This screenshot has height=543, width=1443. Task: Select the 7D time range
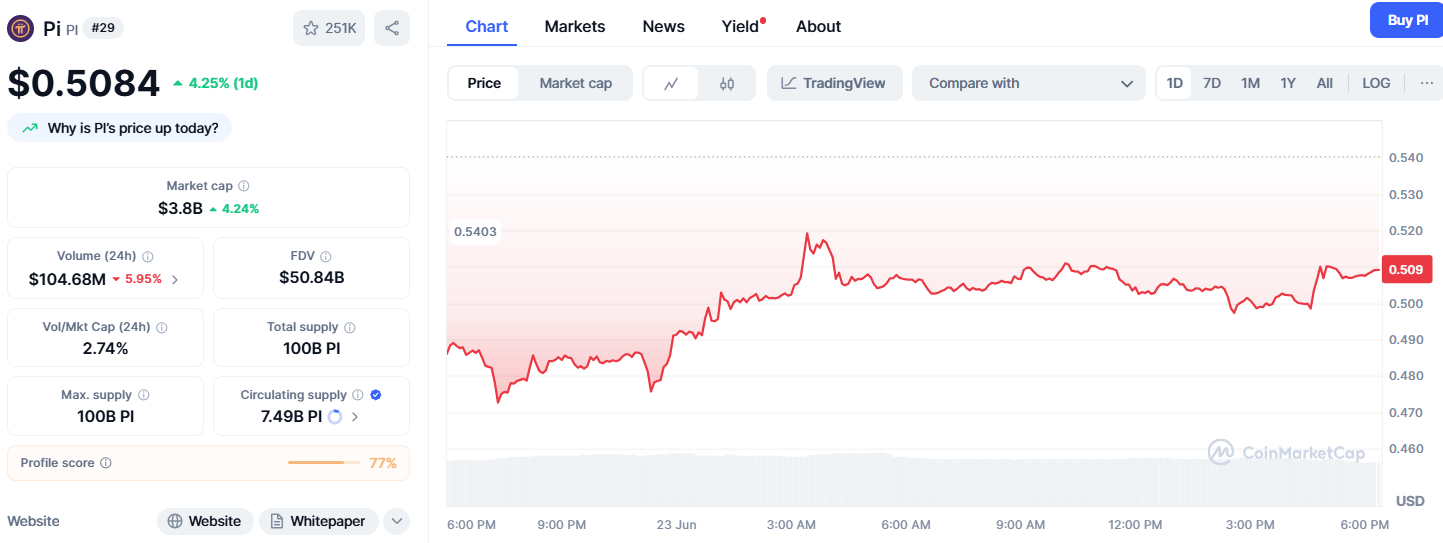tap(1212, 83)
